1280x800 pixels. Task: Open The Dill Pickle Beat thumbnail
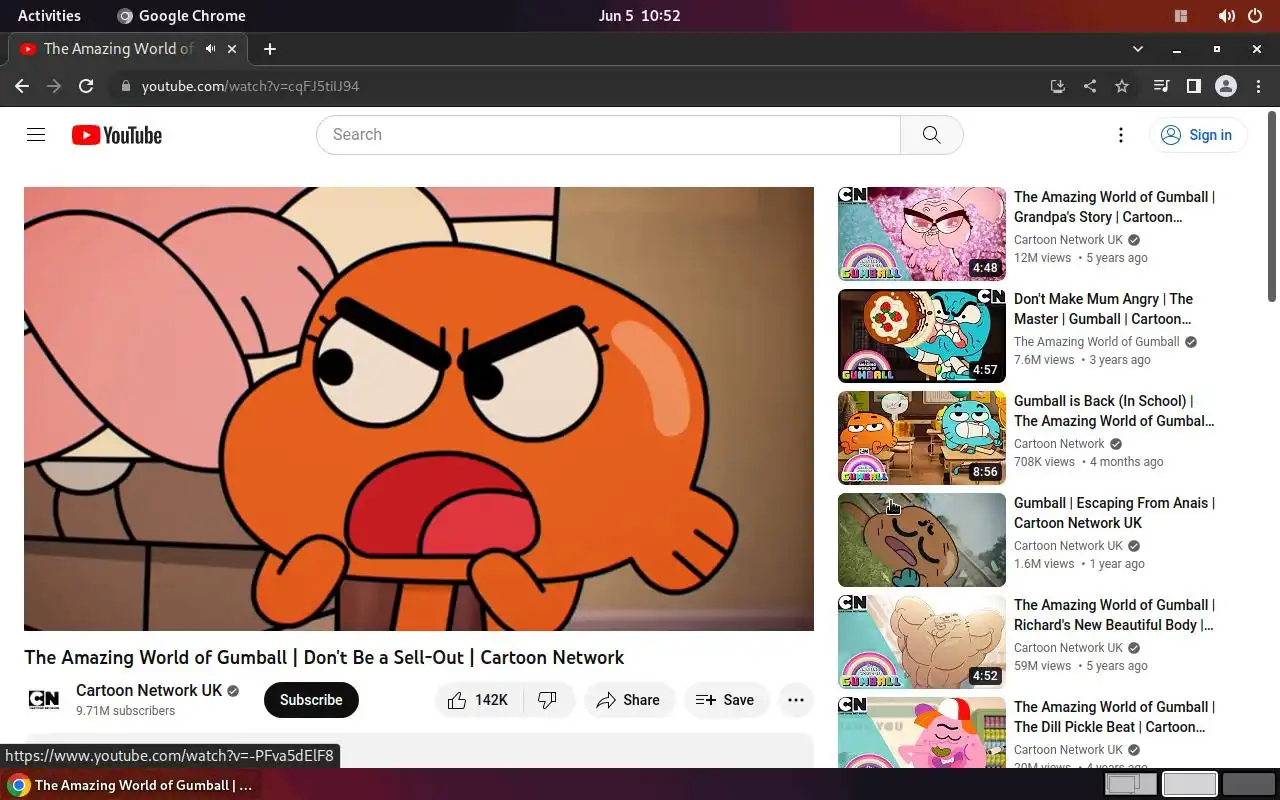(922, 732)
